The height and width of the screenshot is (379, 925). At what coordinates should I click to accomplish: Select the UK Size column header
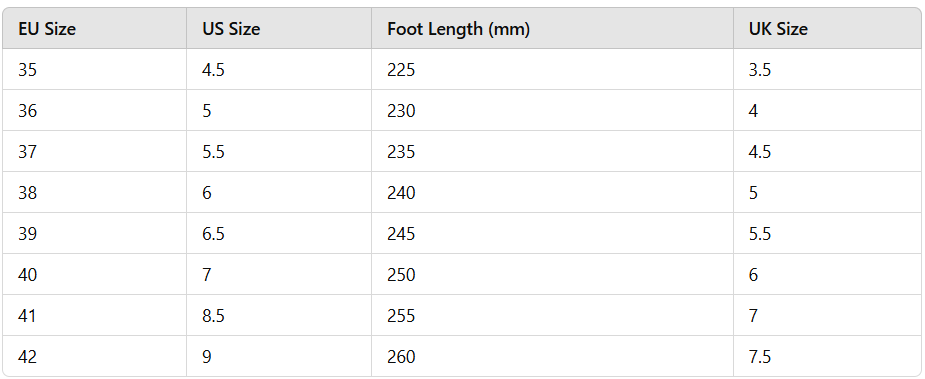click(827, 28)
